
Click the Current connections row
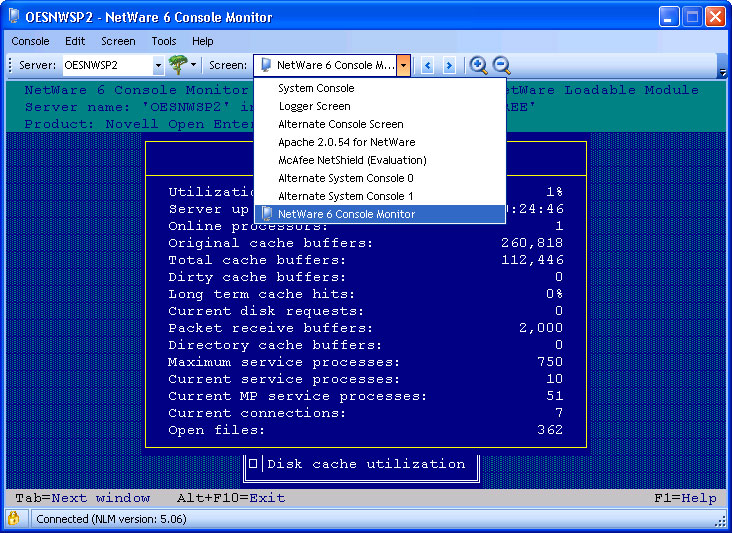(366, 413)
